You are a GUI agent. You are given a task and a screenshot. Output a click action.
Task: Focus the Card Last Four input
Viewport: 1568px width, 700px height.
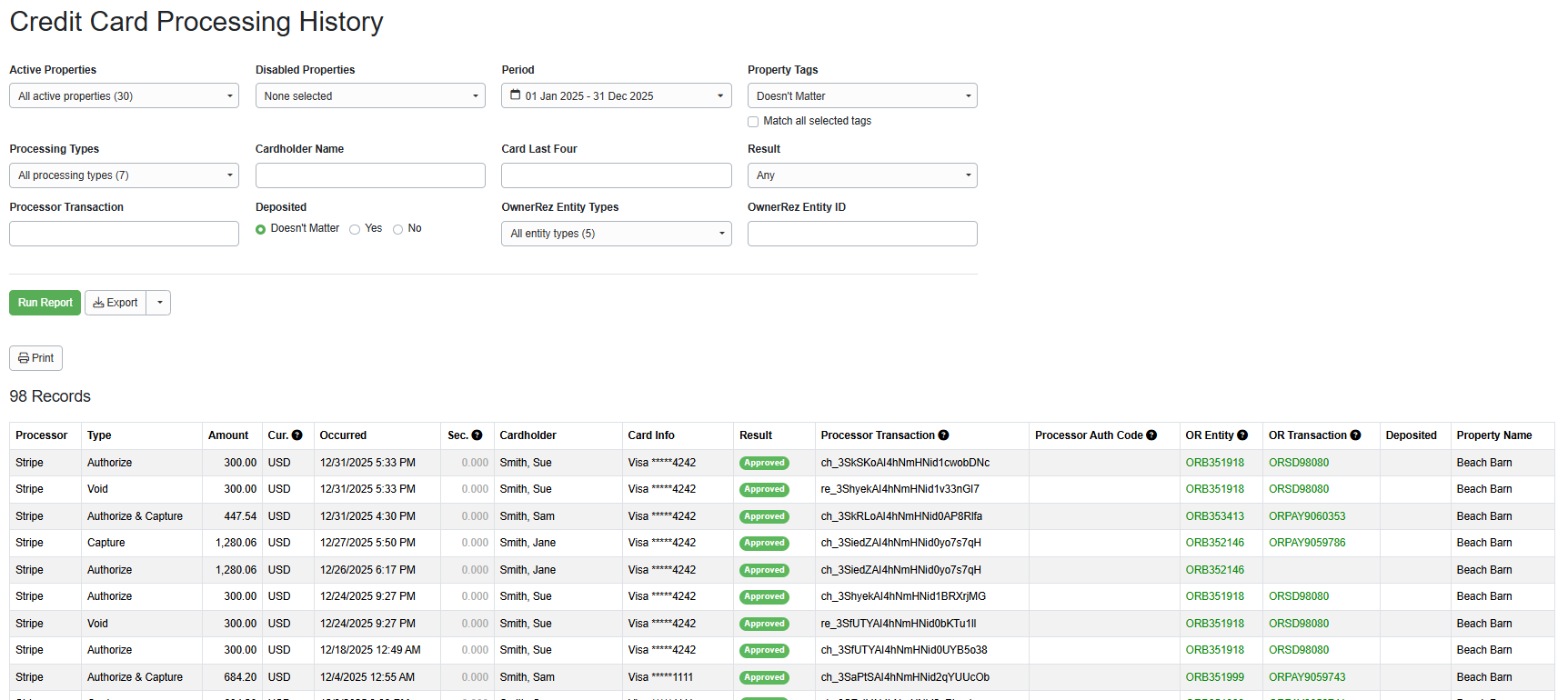click(617, 175)
